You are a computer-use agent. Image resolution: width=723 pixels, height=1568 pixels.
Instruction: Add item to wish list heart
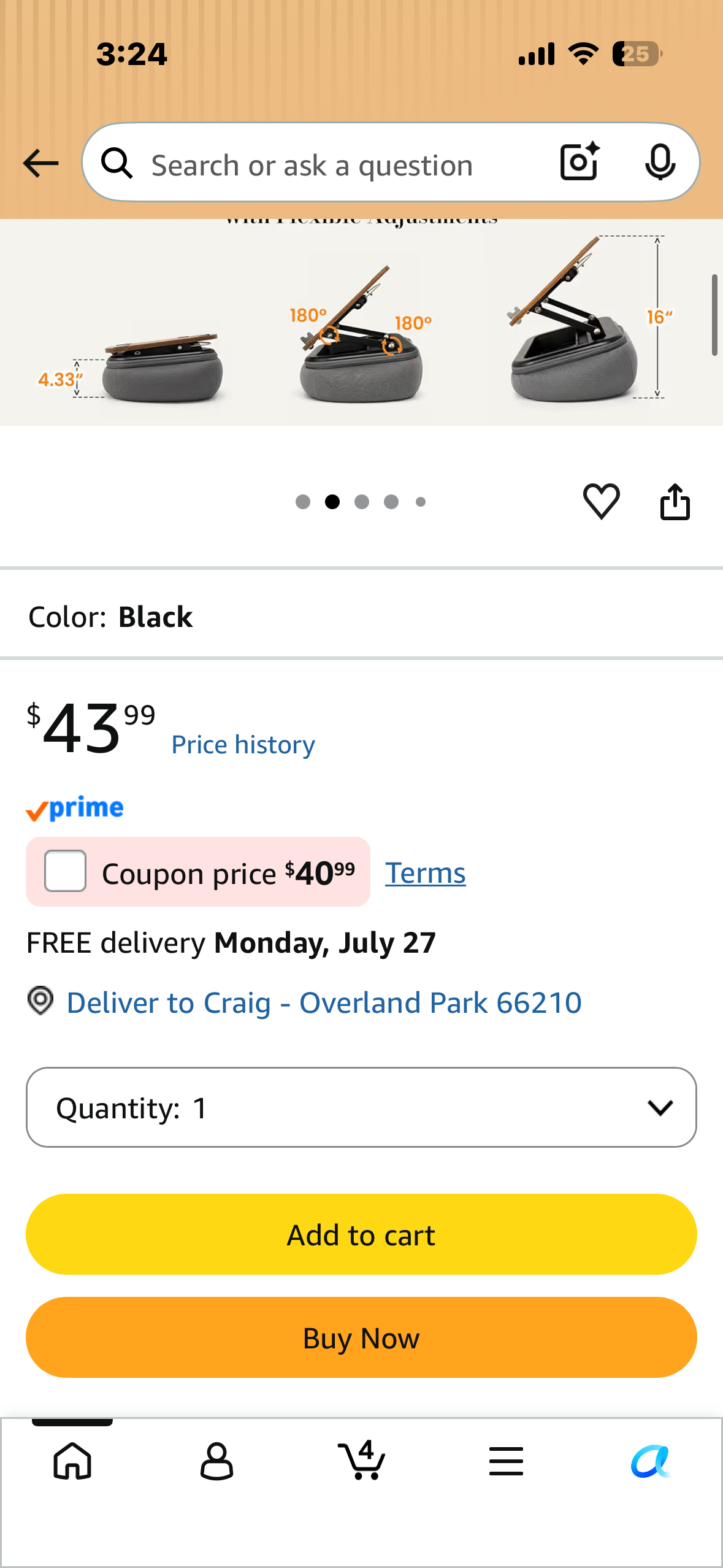tap(602, 501)
